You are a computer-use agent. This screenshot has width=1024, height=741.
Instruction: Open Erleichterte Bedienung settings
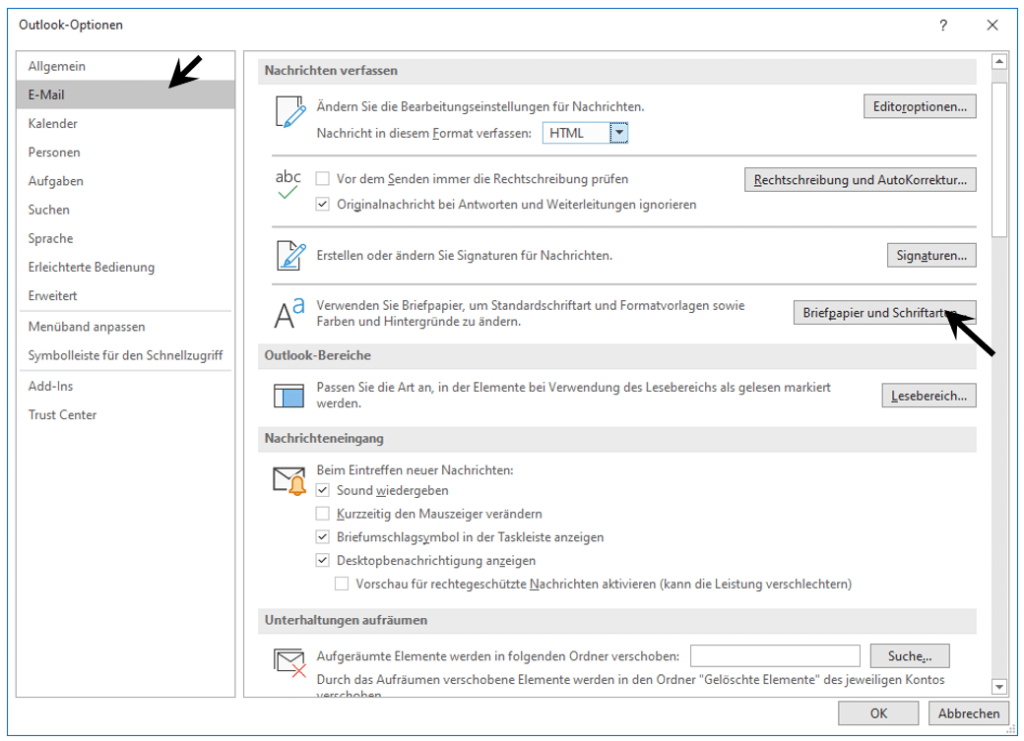tap(125, 267)
